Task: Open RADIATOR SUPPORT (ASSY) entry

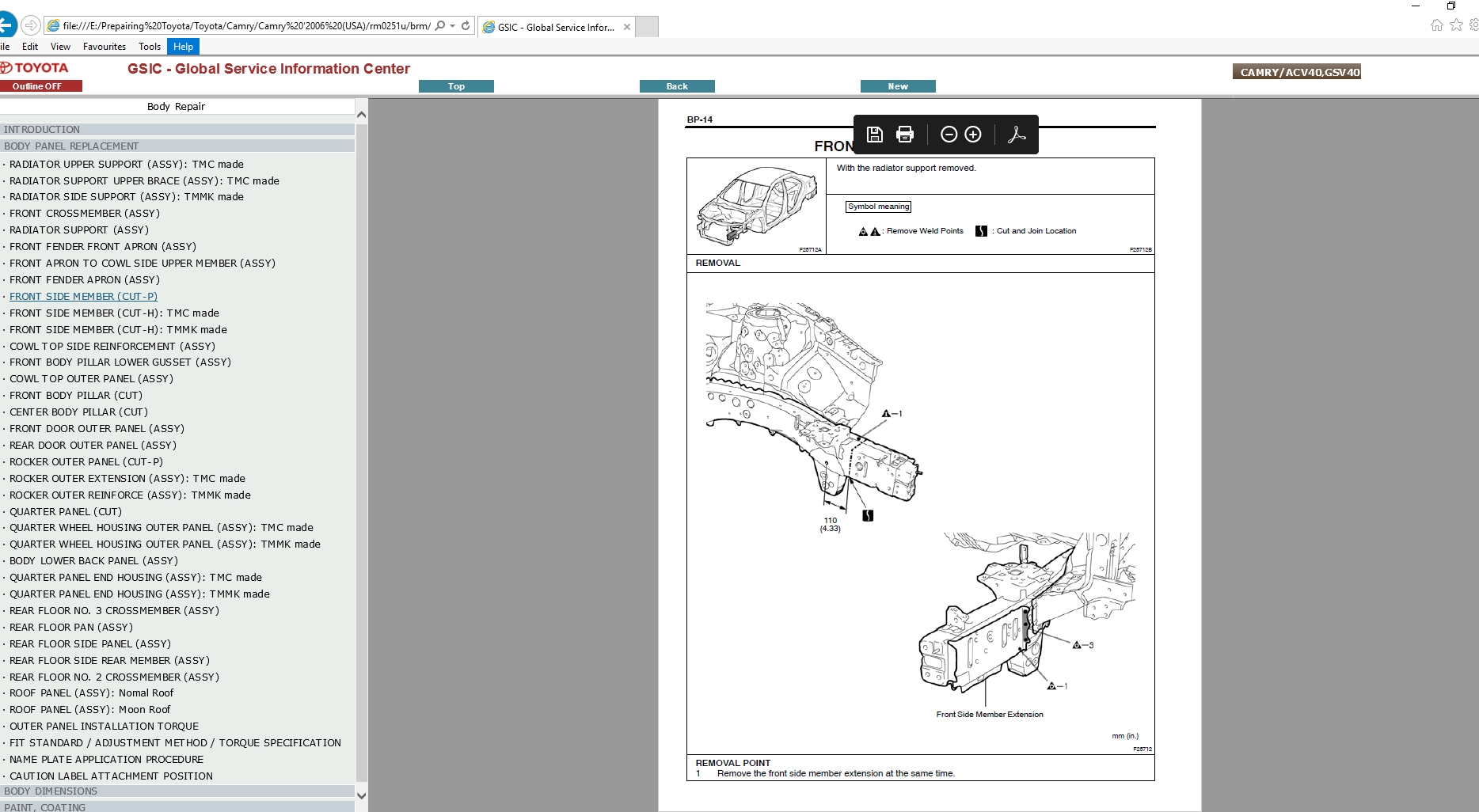Action: click(79, 230)
